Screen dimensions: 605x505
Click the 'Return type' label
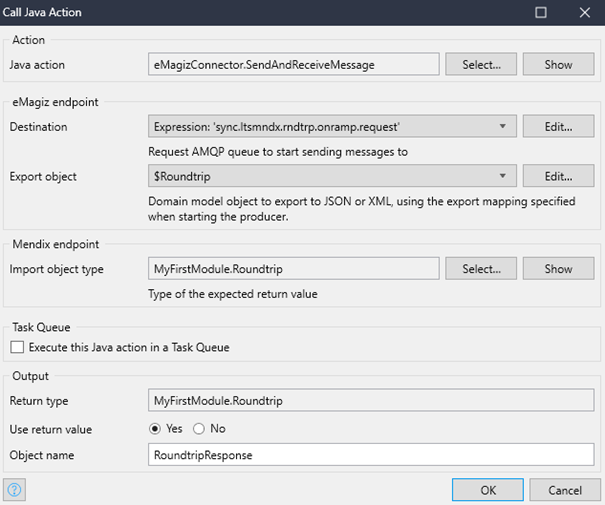[x=39, y=401]
